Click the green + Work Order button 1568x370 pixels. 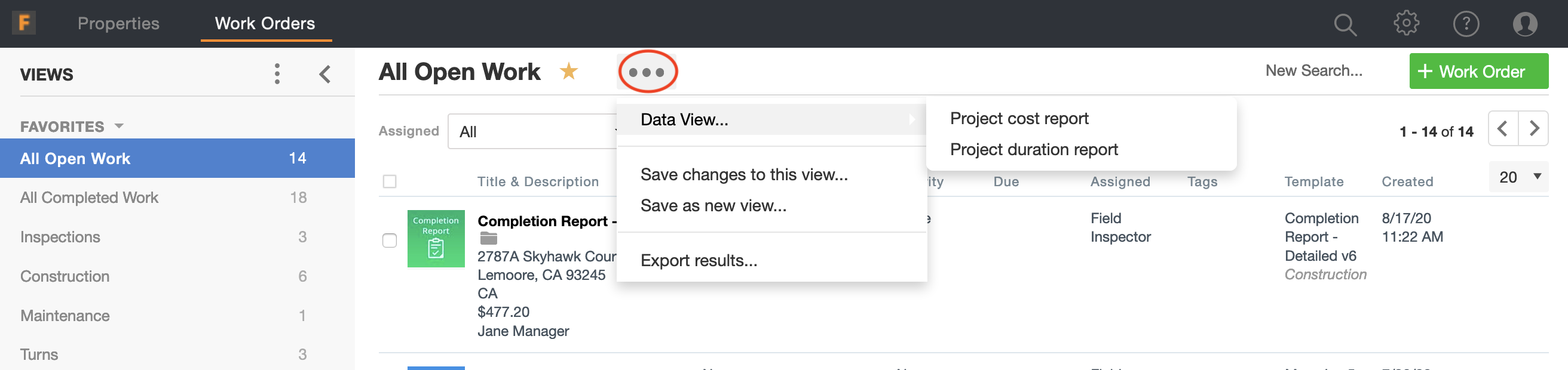click(x=1478, y=72)
